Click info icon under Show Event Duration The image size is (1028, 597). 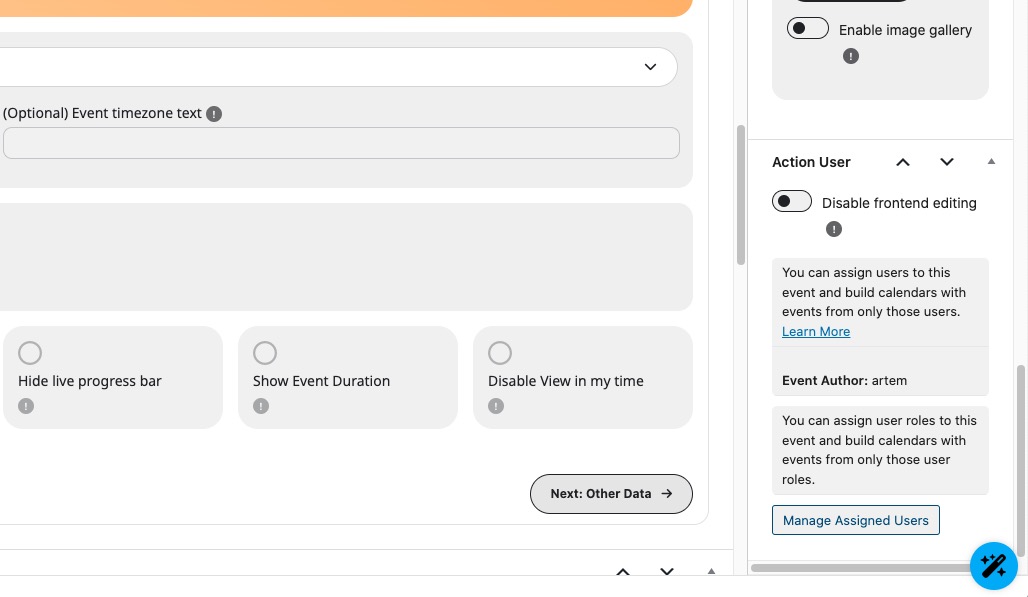point(261,406)
